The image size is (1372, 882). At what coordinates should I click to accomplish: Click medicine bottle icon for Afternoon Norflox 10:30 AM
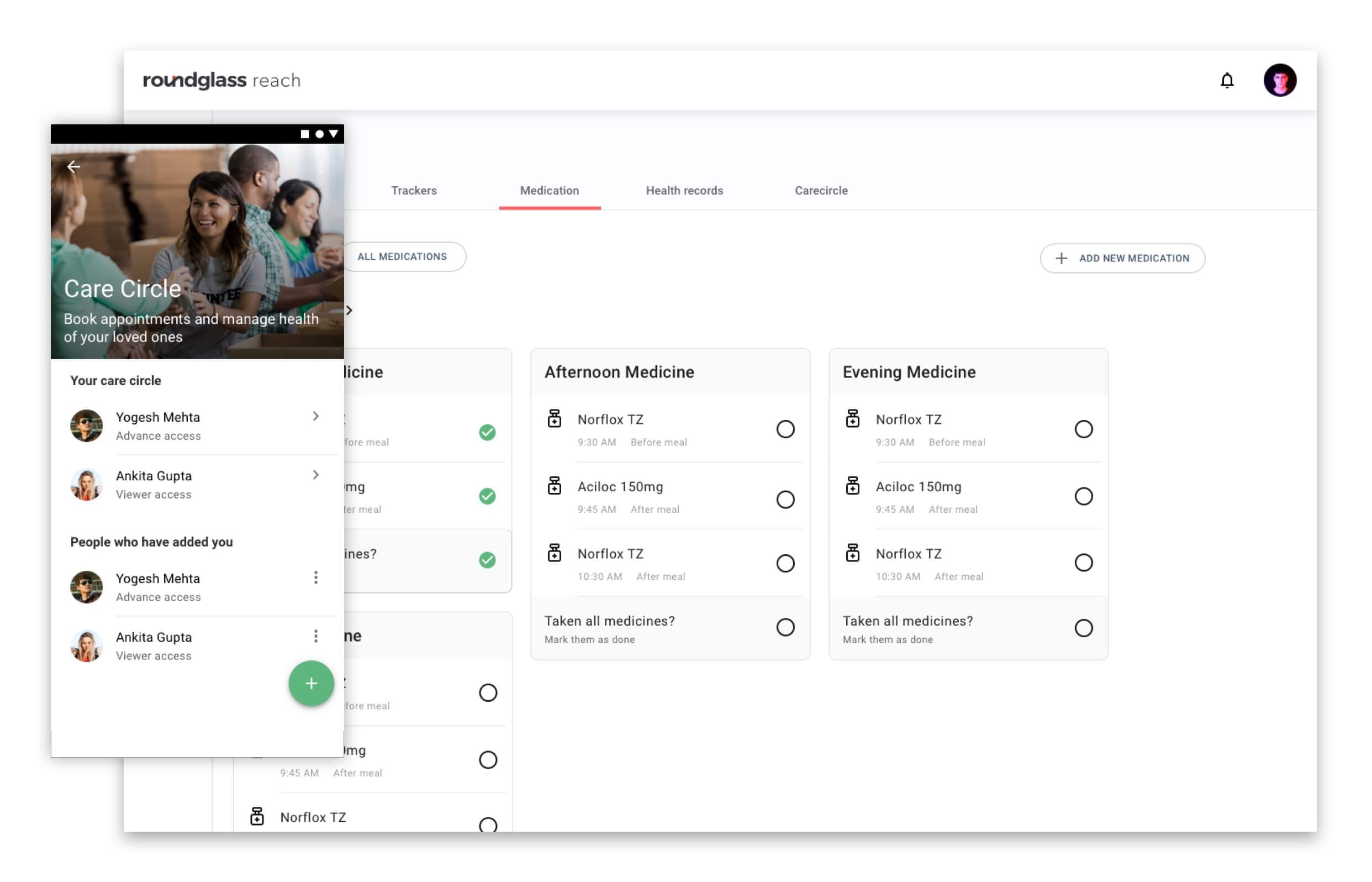(554, 553)
